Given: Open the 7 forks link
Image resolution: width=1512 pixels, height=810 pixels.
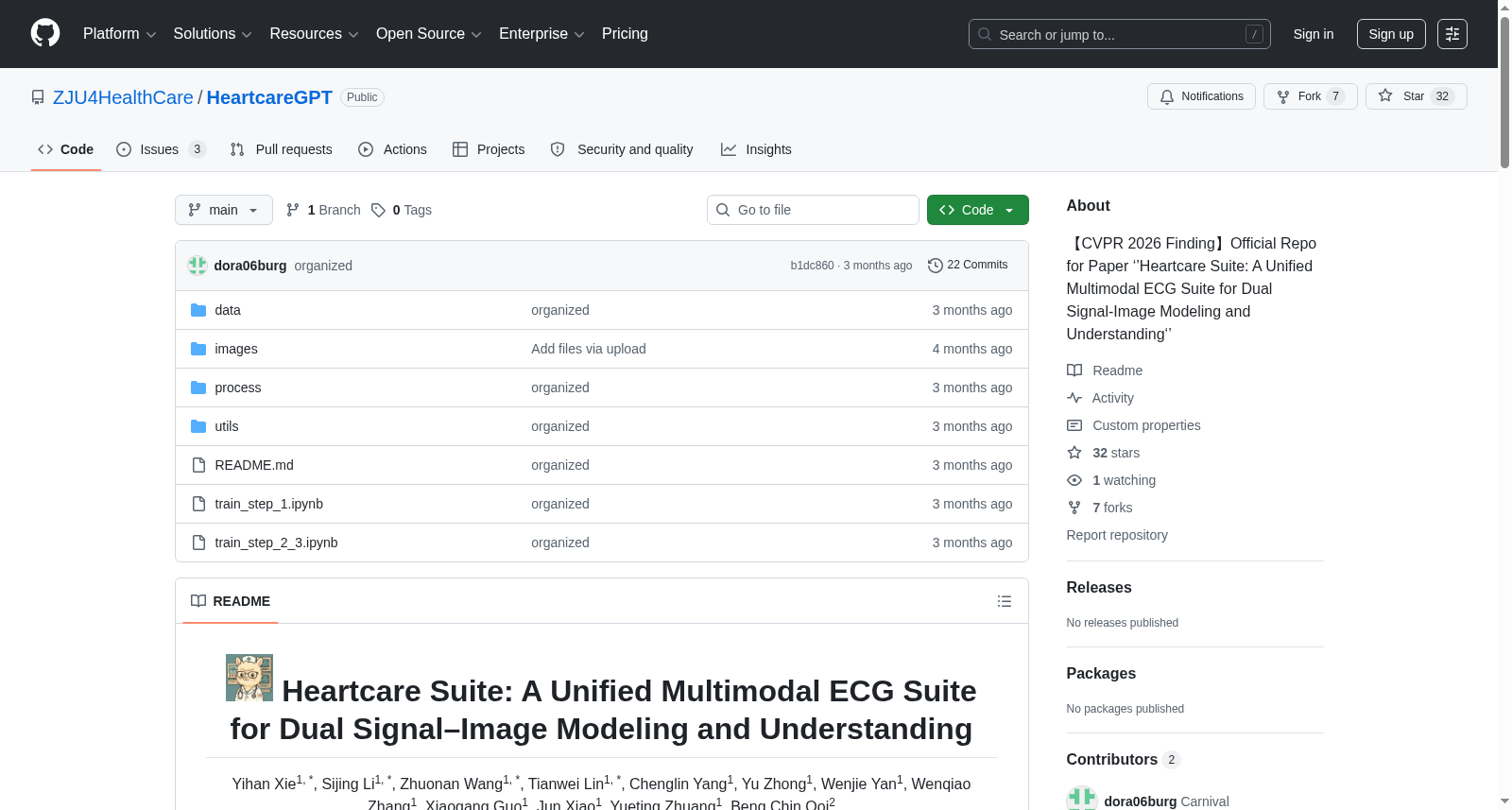Looking at the screenshot, I should coord(1112,508).
